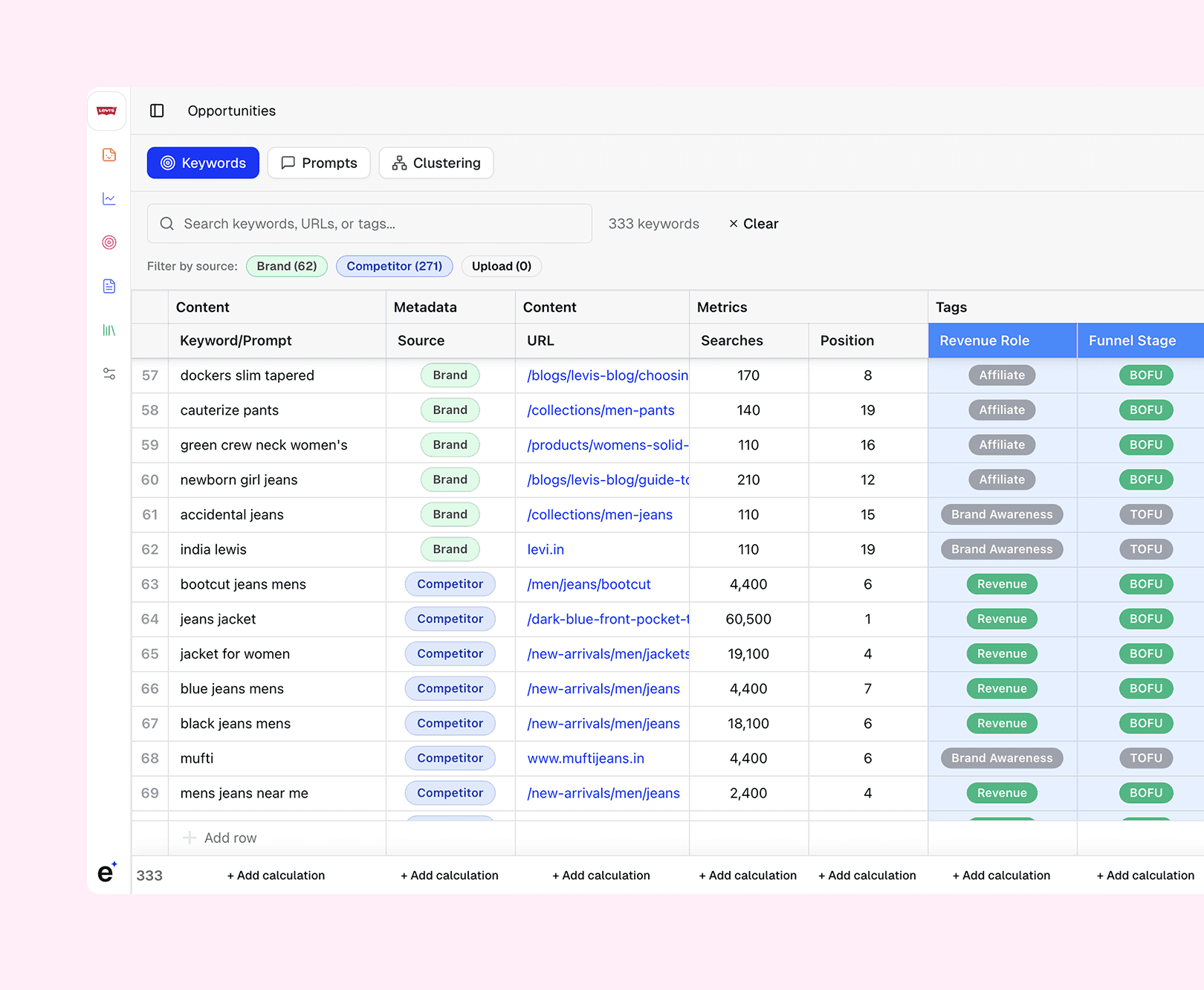Click Brand Awareness tag for india lewis
The width and height of the screenshot is (1204, 990).
click(1002, 549)
